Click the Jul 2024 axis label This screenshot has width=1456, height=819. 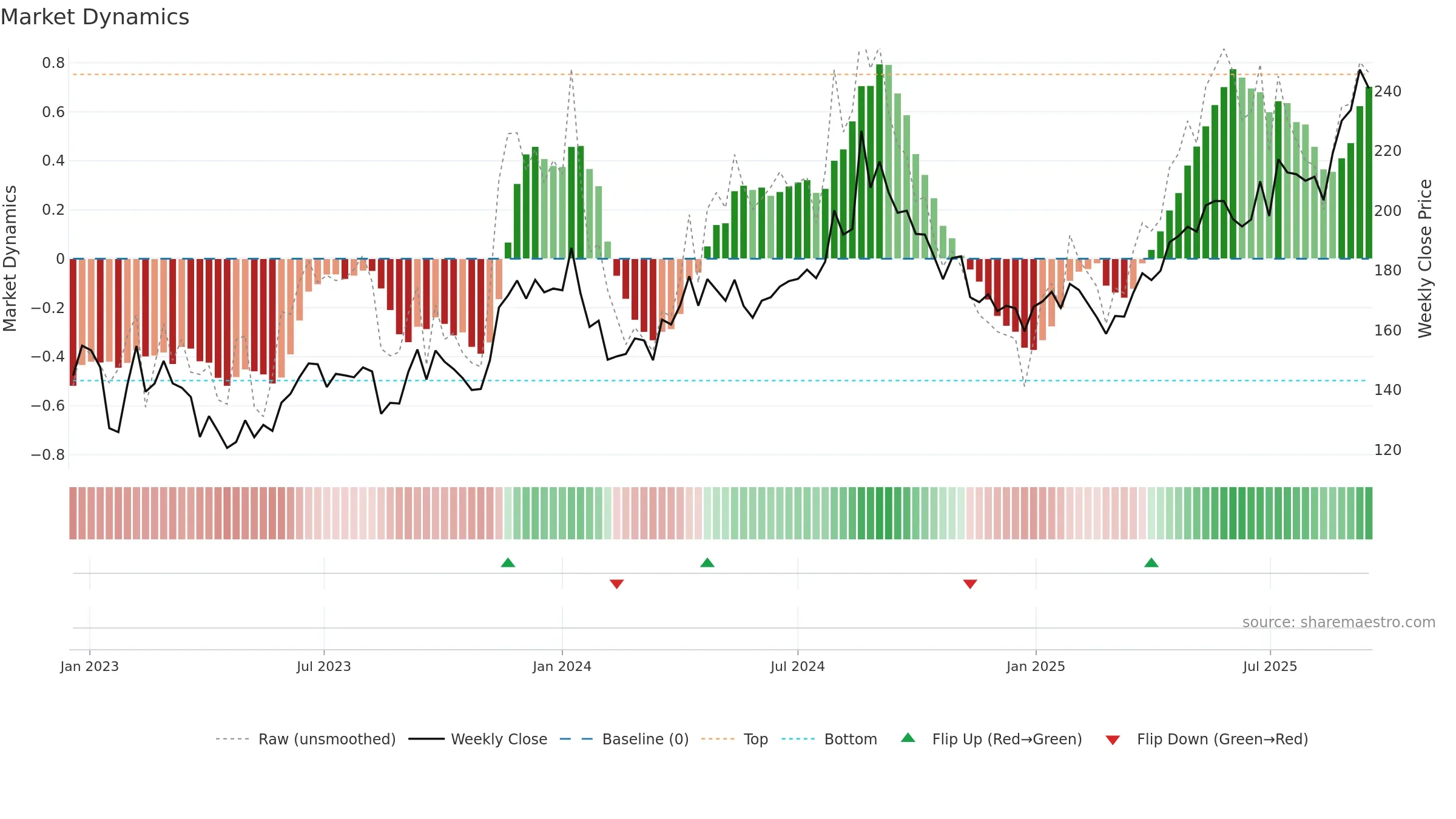pos(798,666)
